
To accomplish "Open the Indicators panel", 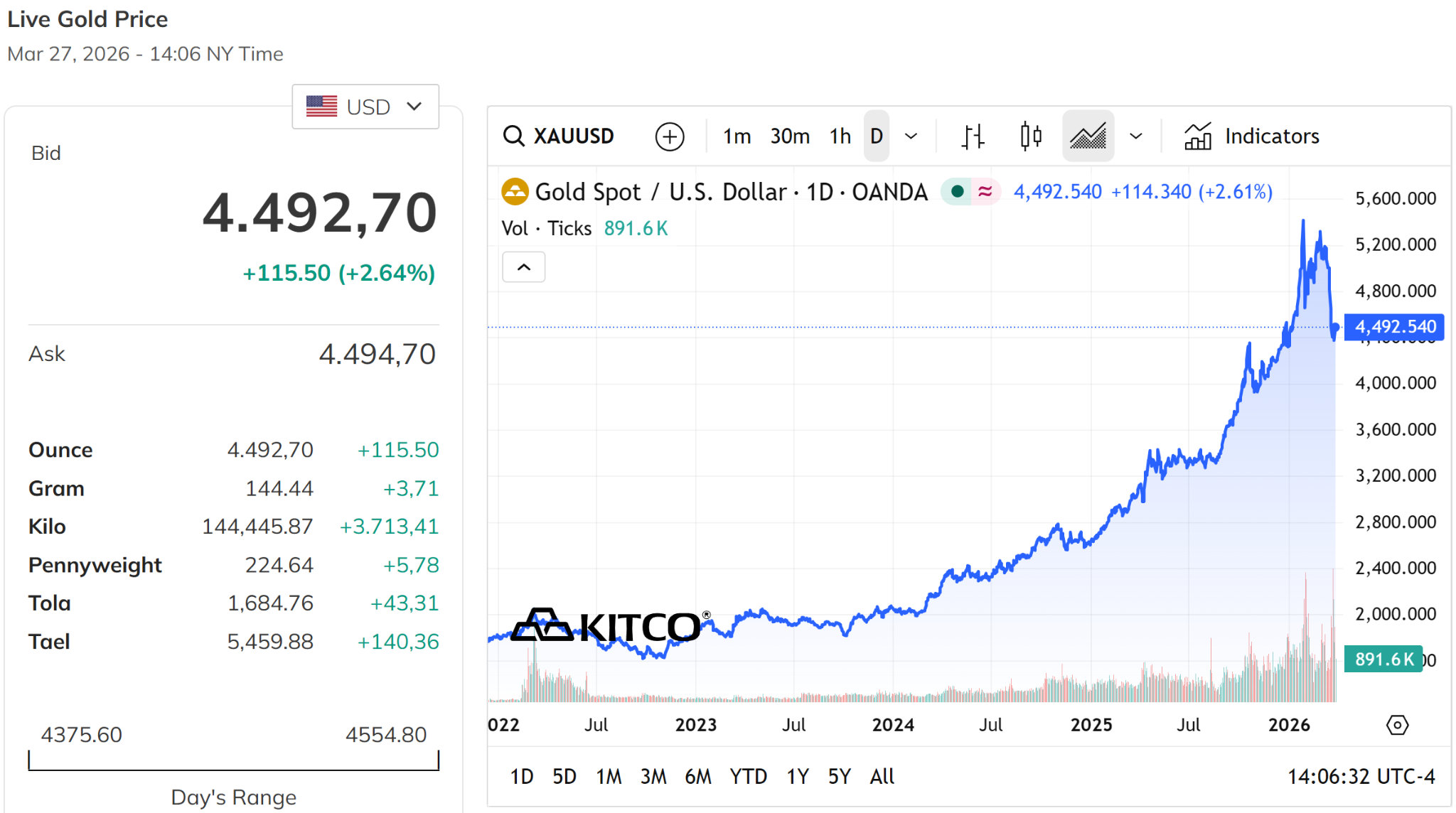I will (x=1251, y=136).
